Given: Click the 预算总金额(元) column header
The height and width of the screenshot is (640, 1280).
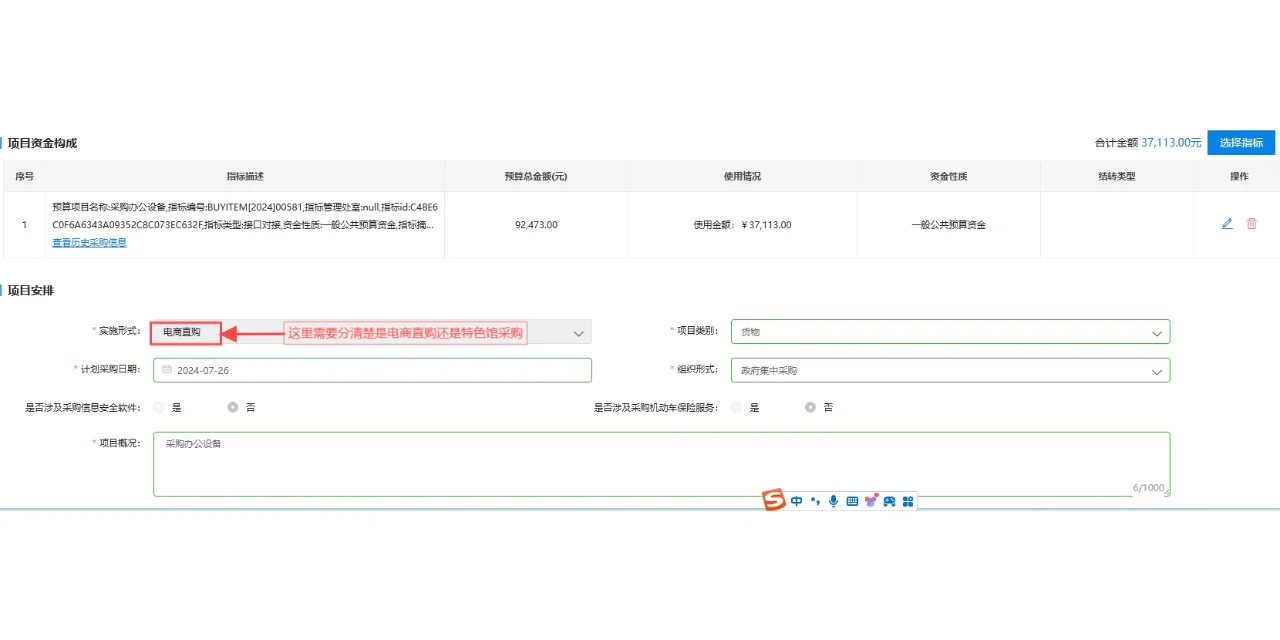Looking at the screenshot, I should coord(536,176).
